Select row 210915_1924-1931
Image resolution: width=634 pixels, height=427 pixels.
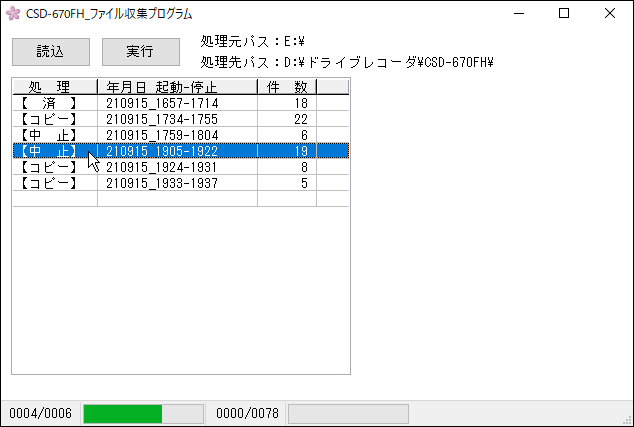tap(181, 167)
